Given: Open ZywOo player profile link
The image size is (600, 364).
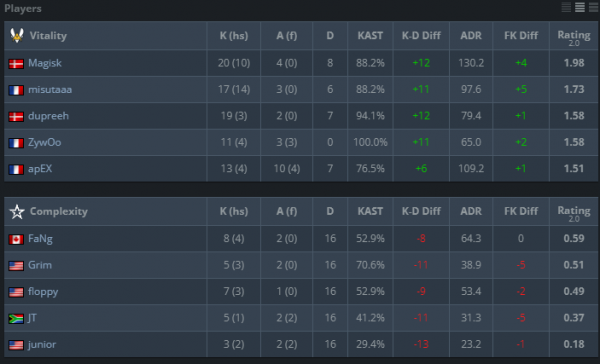Looking at the screenshot, I should [44, 142].
